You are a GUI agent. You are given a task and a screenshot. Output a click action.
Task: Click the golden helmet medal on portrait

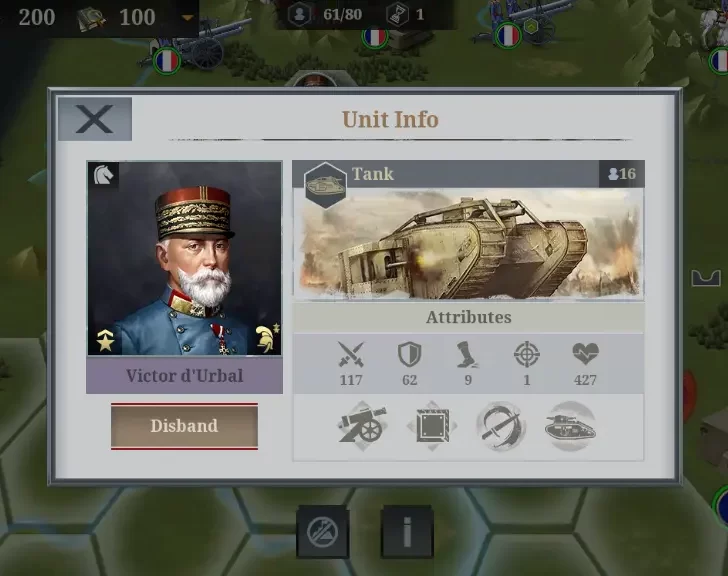[266, 338]
